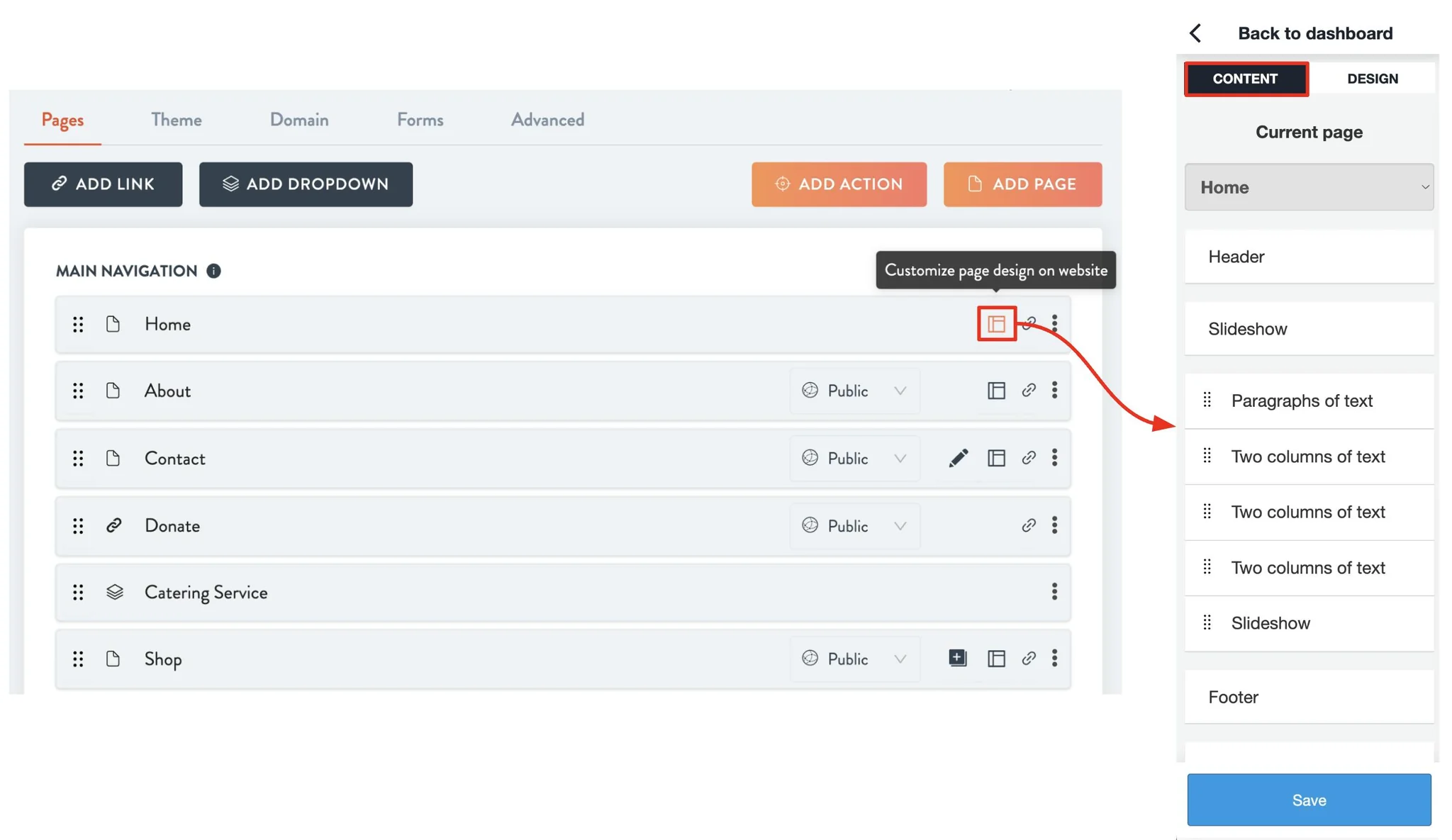Expand the Public visibility dropdown for Donate
This screenshot has width=1452, height=840.
pyautogui.click(x=855, y=526)
